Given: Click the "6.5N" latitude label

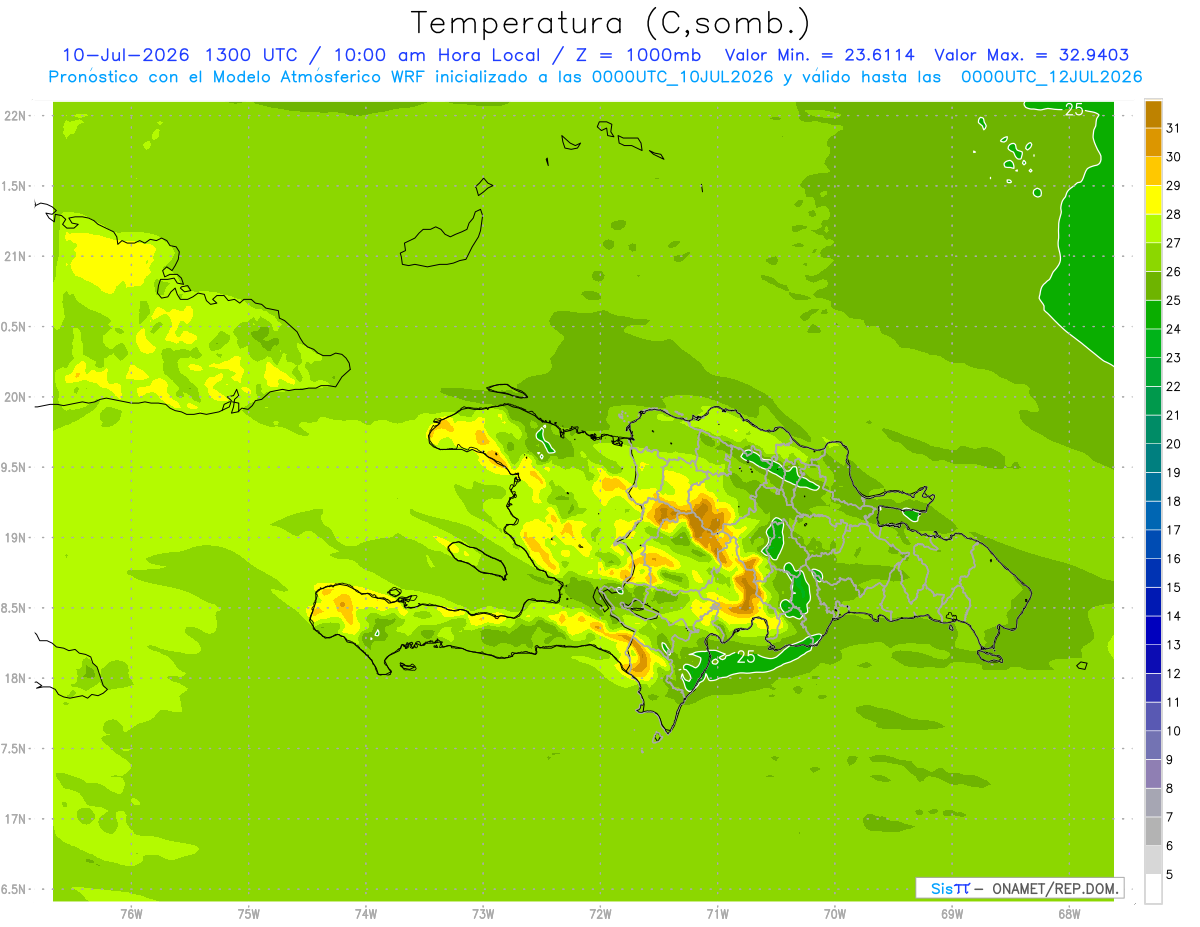Looking at the screenshot, I should 15,889.
